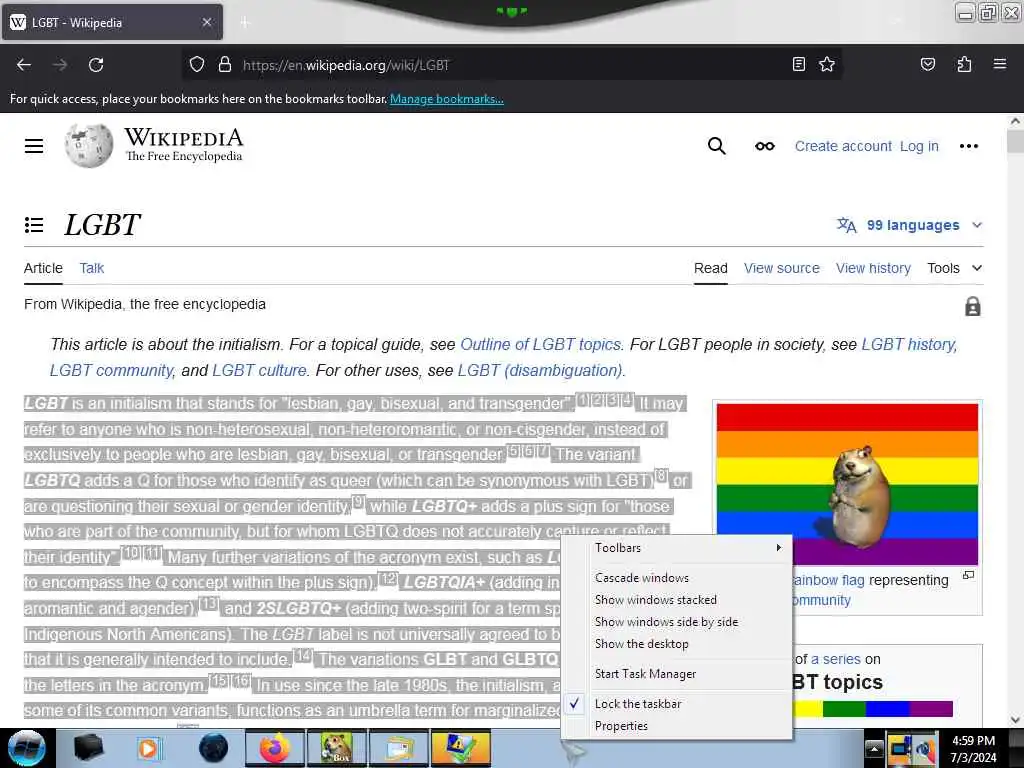Click the padlock site security icon

(x=225, y=65)
